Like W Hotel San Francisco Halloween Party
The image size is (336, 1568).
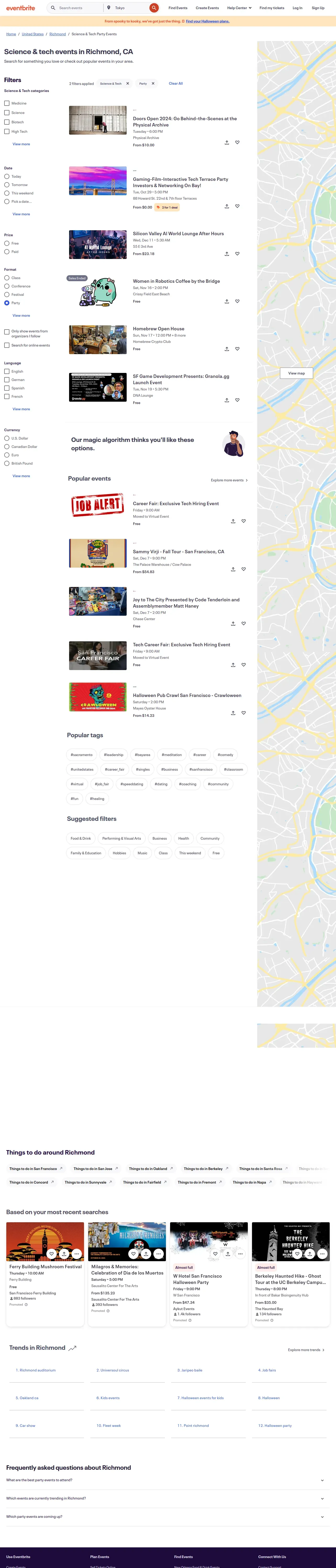(x=215, y=1254)
